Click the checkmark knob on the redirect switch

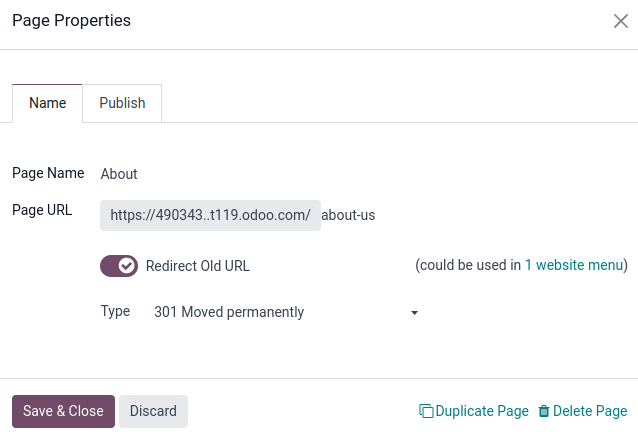click(x=126, y=266)
